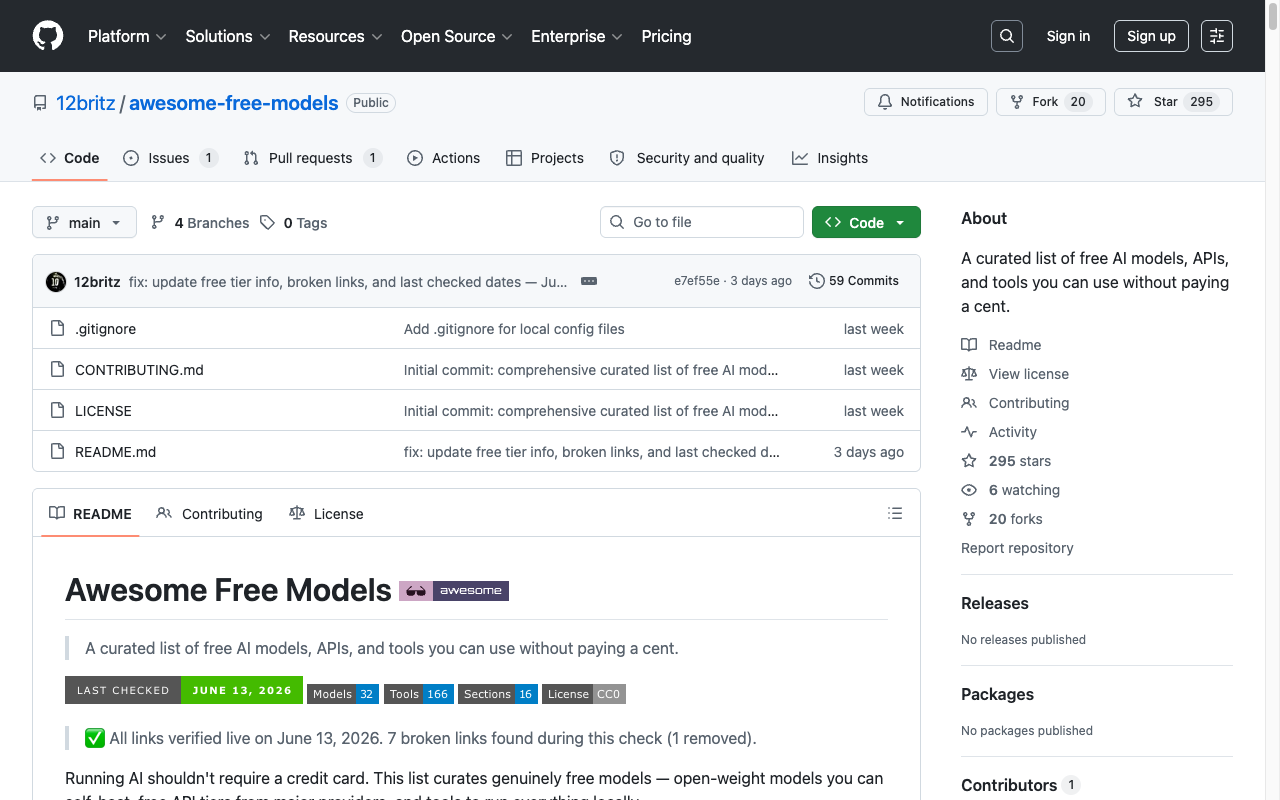Open the LICENSE file
The image size is (1280, 800).
pyautogui.click(x=103, y=411)
